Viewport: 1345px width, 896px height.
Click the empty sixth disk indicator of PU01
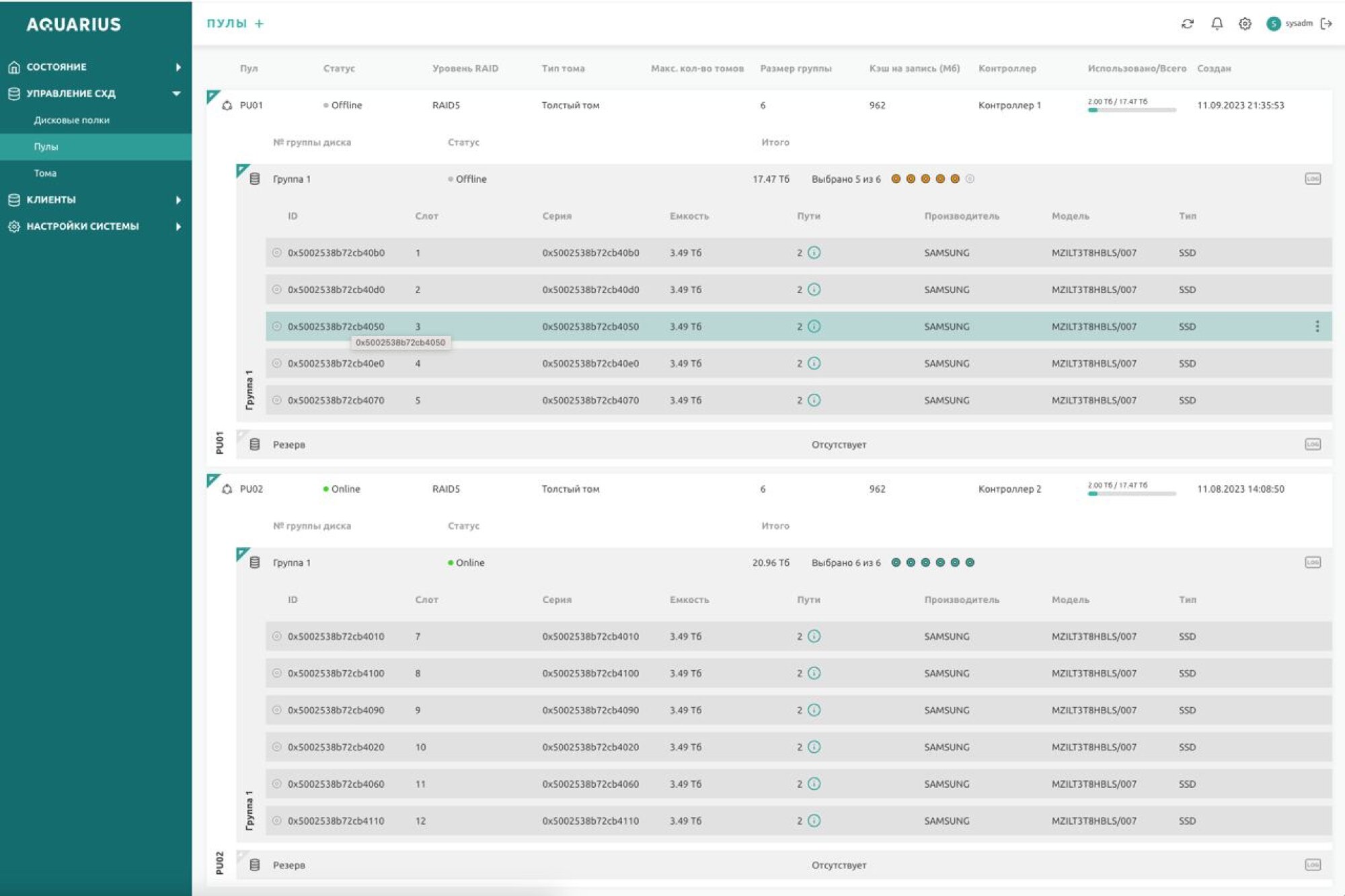click(x=970, y=179)
